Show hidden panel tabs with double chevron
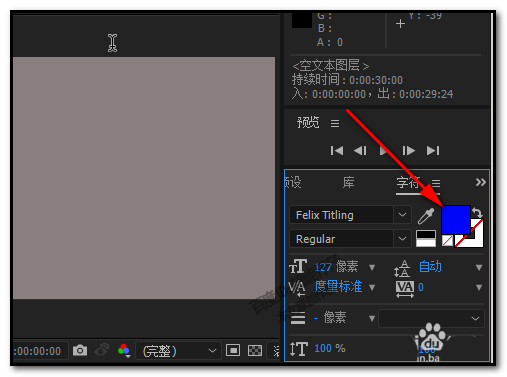507x377 pixels. [481, 182]
